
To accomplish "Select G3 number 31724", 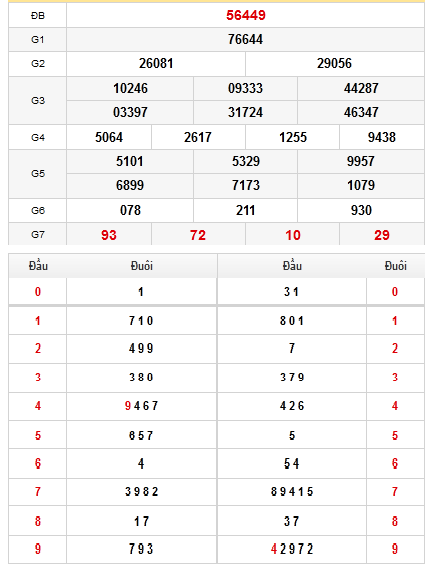I will (245, 112).
